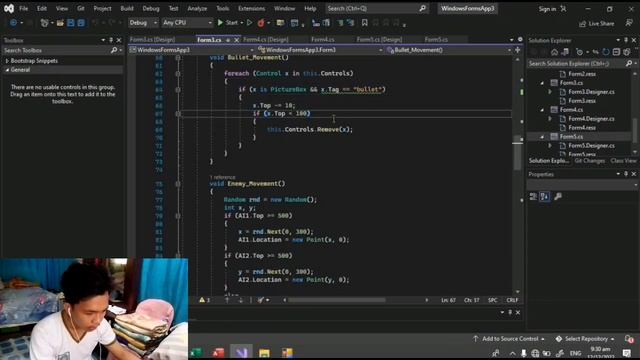This screenshot has height=360, width=640.
Task: Click the split editor plus icon
Action: click(518, 50)
